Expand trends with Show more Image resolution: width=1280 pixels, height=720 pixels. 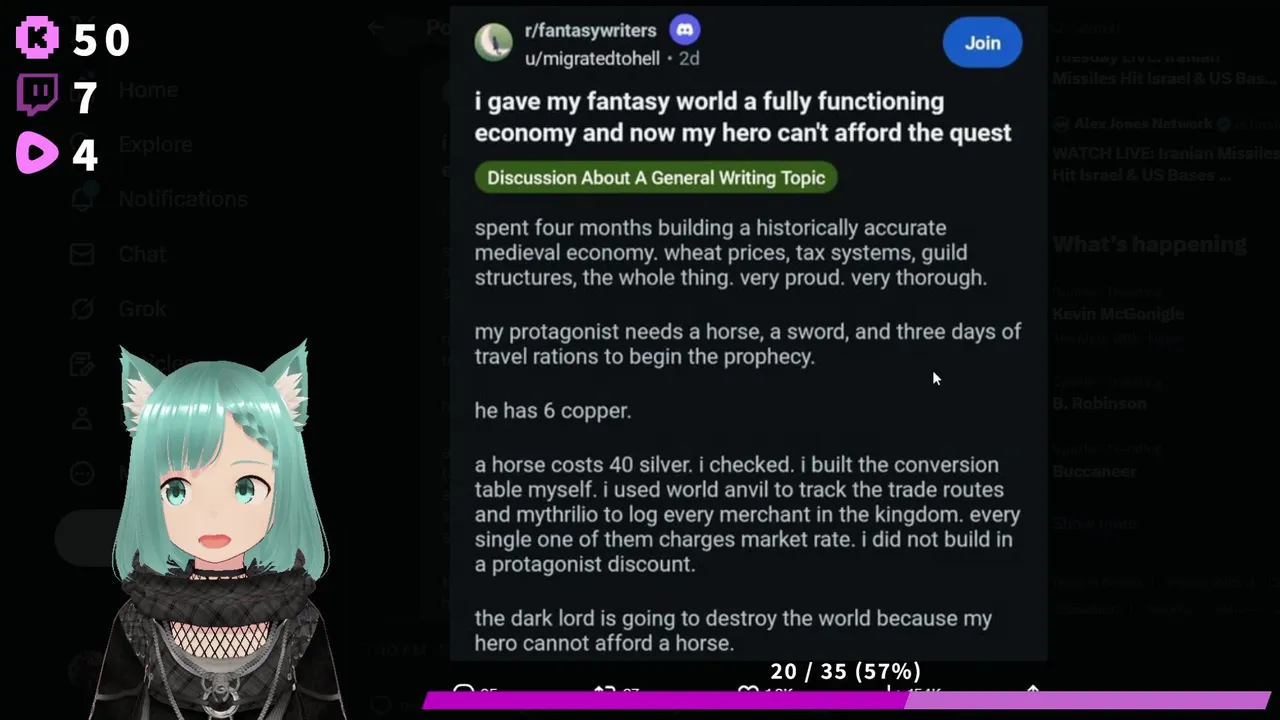1094,523
